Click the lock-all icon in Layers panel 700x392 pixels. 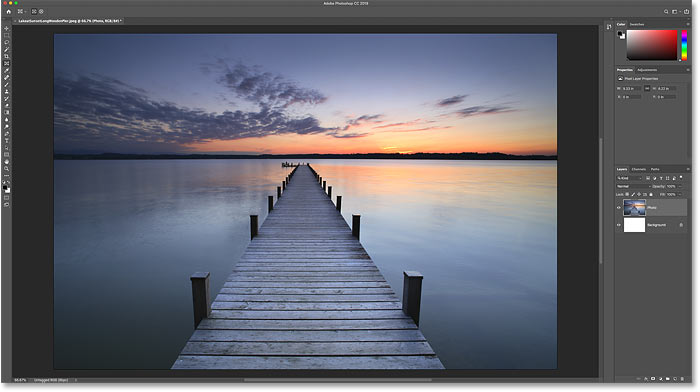[x=651, y=194]
